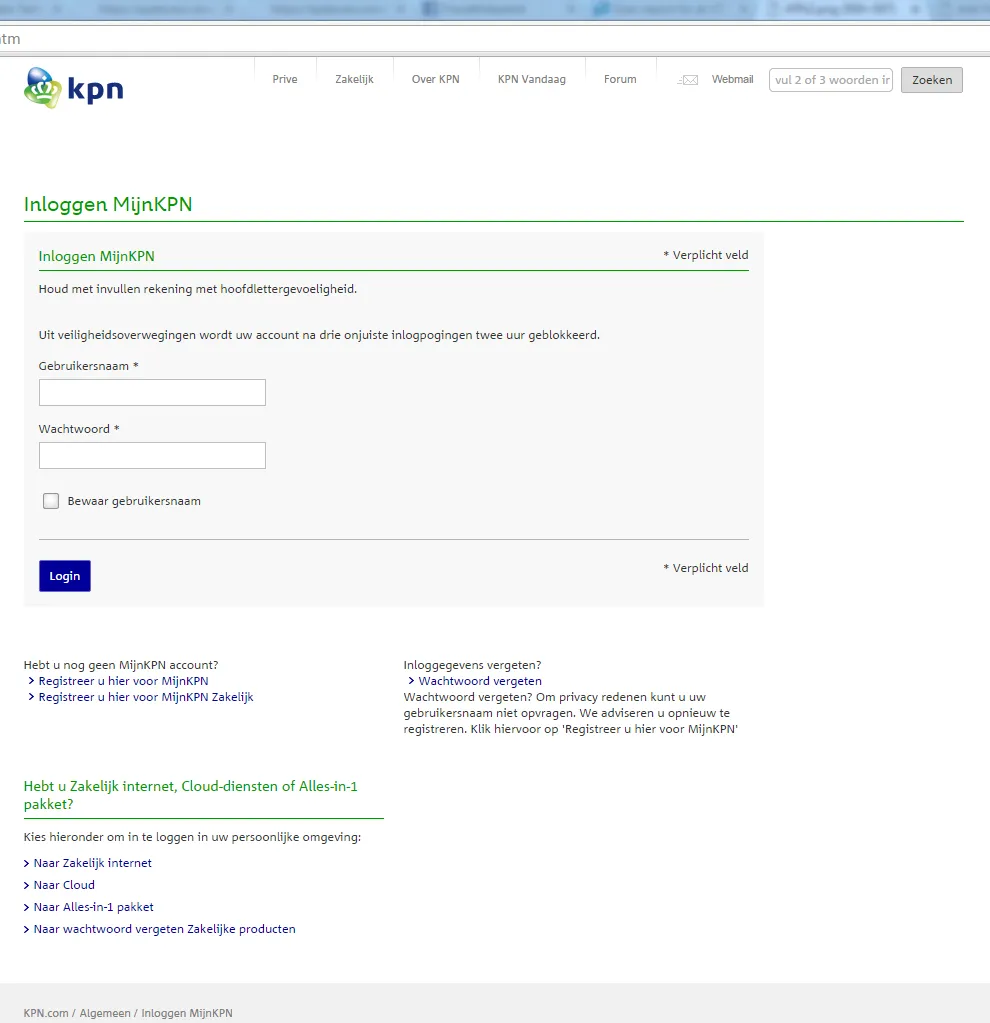This screenshot has height=1023, width=990.
Task: Click the Inloggen MijnKPN page heading
Action: 108,204
